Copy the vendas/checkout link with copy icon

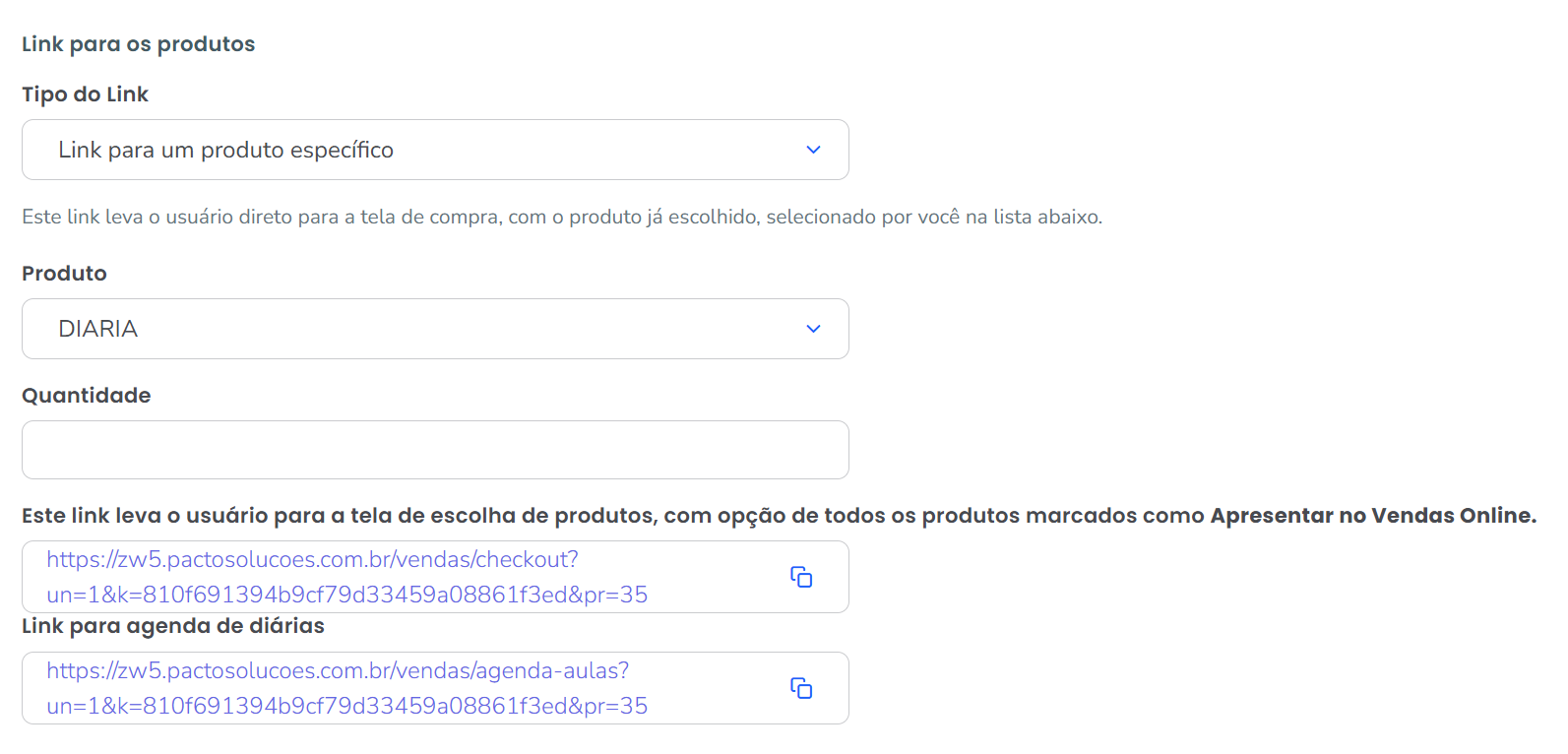click(x=801, y=577)
